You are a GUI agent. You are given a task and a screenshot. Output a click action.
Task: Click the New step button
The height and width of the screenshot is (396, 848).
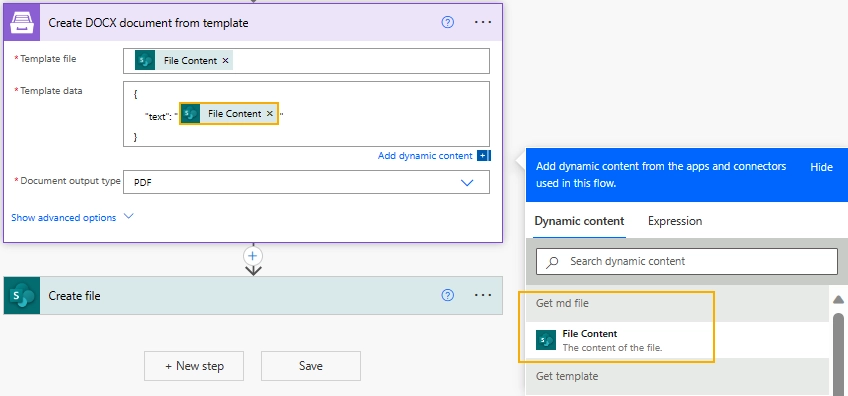[x=194, y=366]
